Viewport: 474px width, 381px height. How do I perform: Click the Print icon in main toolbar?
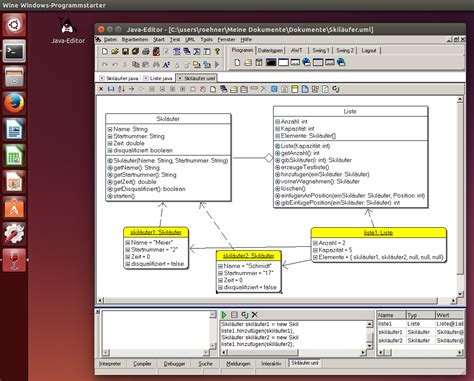[x=146, y=51]
